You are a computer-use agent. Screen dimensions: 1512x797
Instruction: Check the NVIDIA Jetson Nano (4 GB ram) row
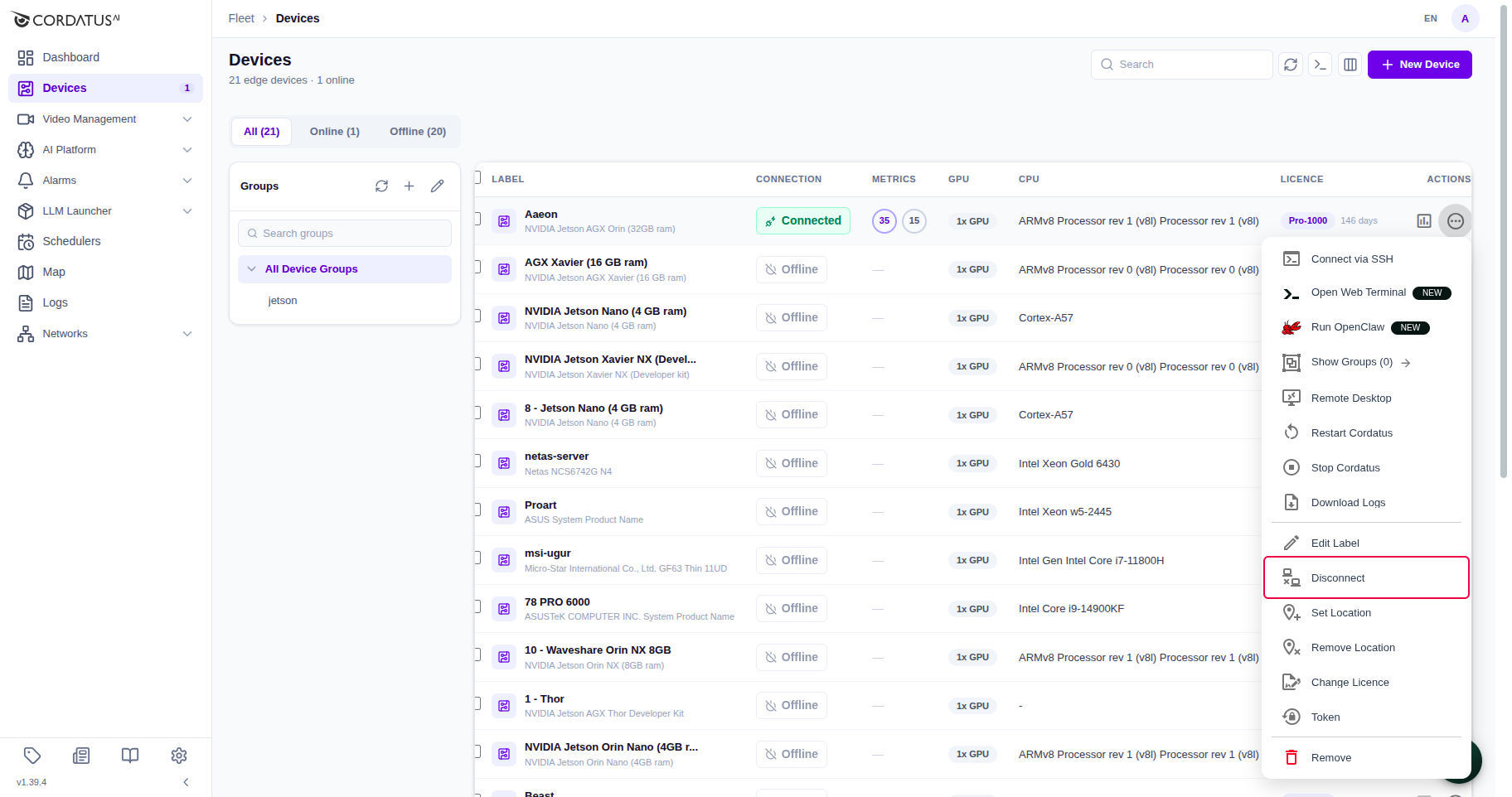coord(477,316)
